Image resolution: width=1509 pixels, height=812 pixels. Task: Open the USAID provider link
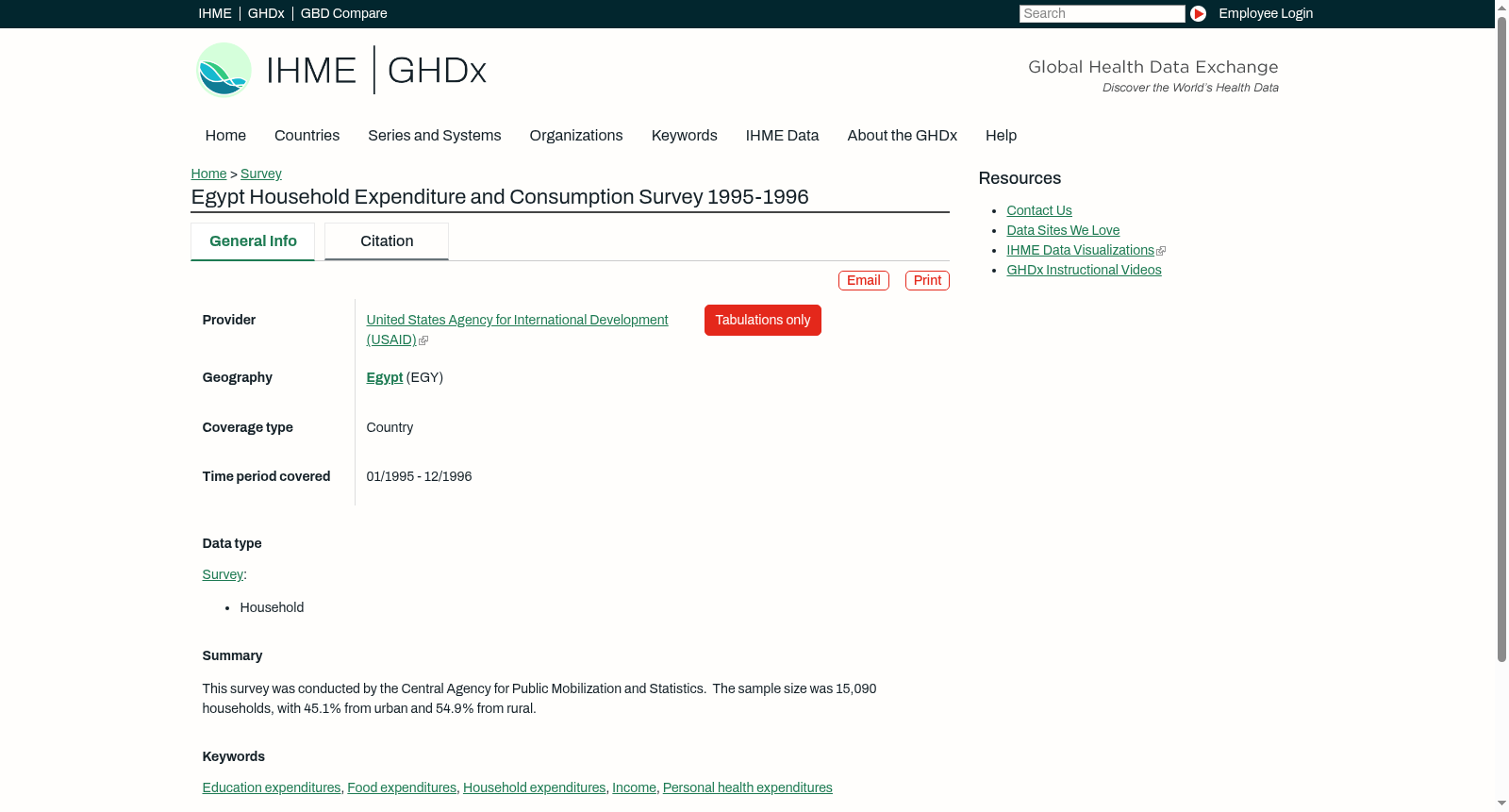point(517,330)
